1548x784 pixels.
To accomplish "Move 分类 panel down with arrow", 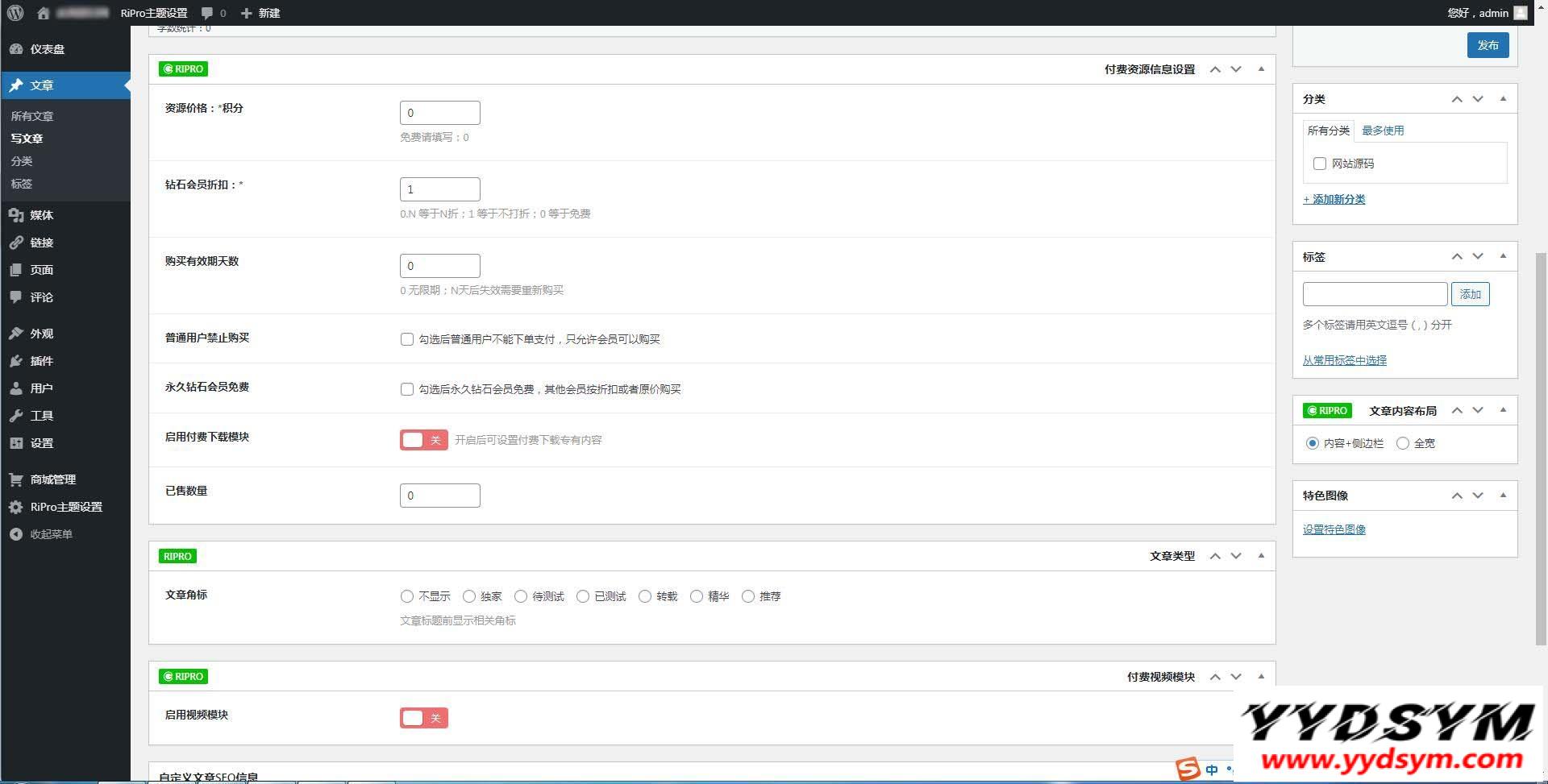I will 1478,99.
